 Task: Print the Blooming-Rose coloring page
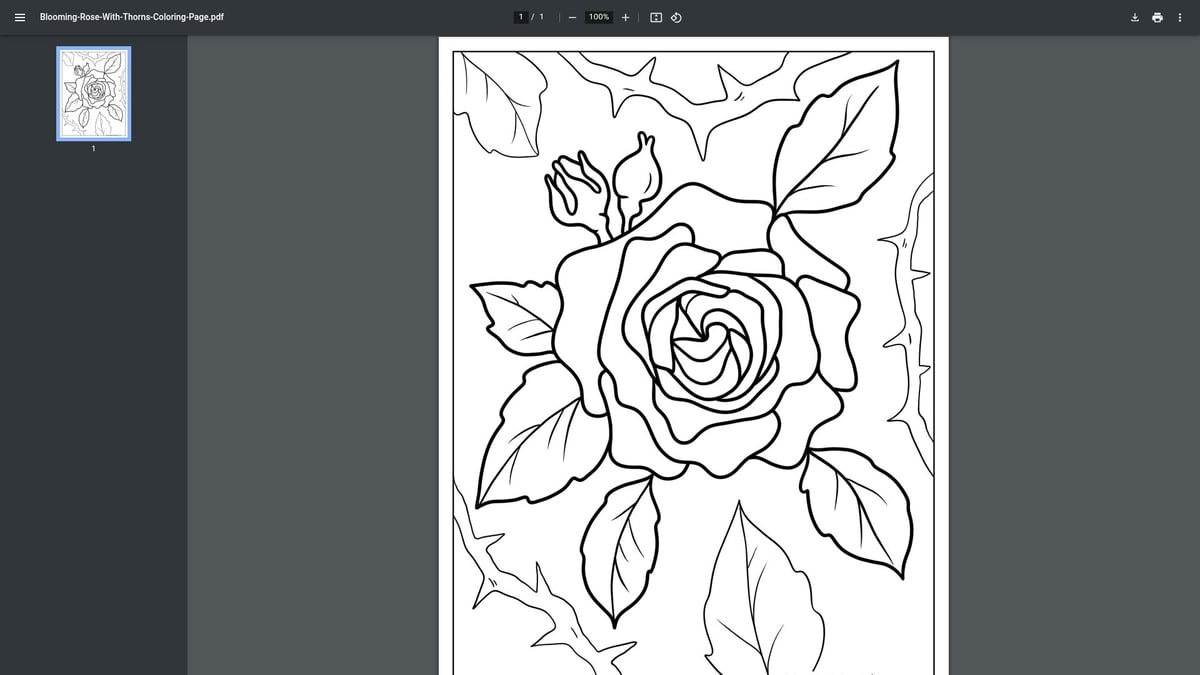click(x=1157, y=17)
